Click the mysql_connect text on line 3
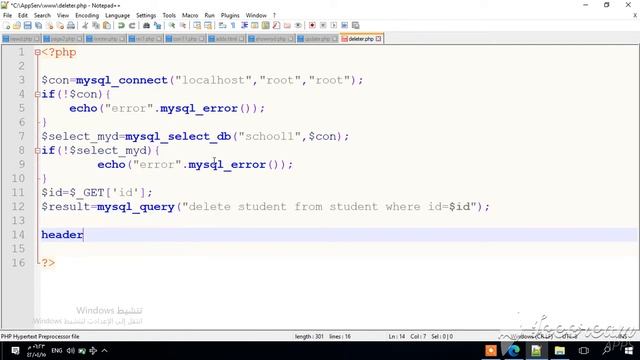The height and width of the screenshot is (360, 640). 122,80
